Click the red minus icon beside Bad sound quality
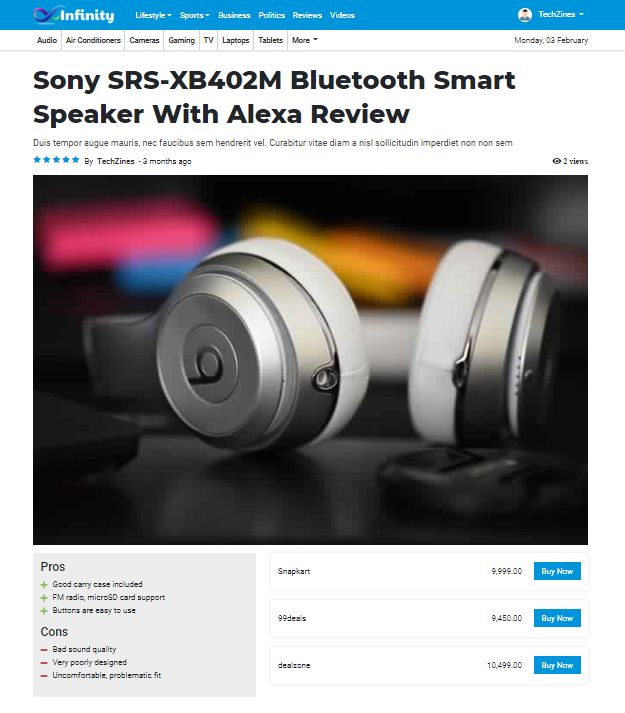This screenshot has height=713, width=625. coord(44,650)
